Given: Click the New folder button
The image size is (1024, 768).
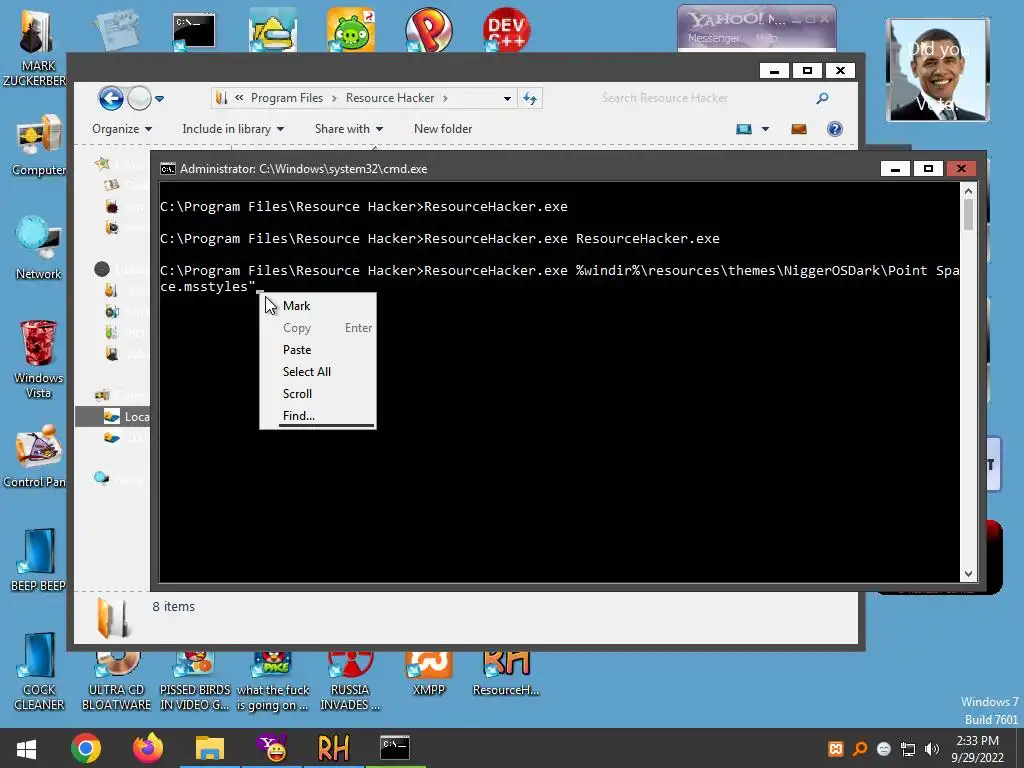Looking at the screenshot, I should [443, 129].
